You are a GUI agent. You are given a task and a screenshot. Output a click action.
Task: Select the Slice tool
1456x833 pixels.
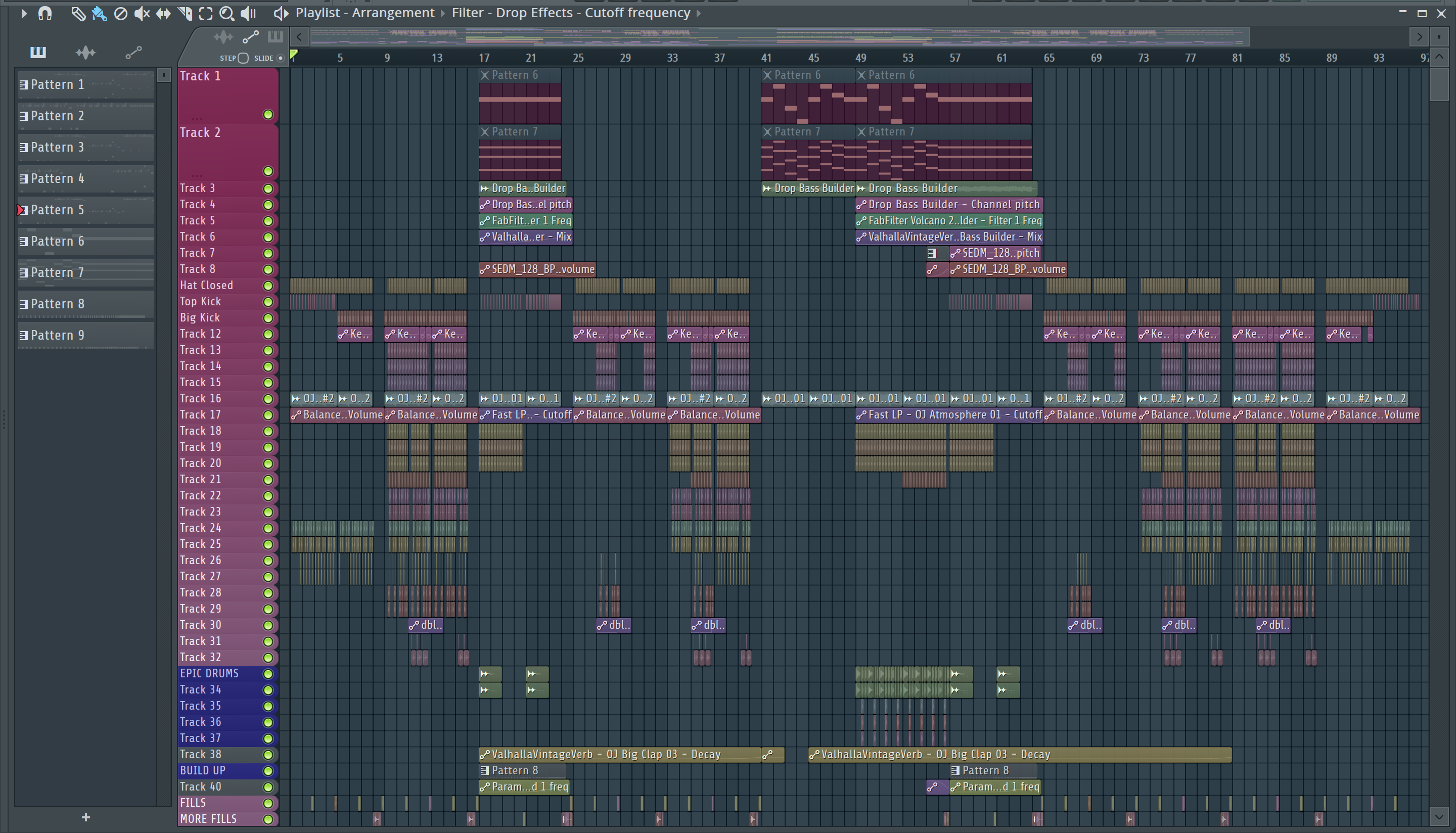coord(184,13)
